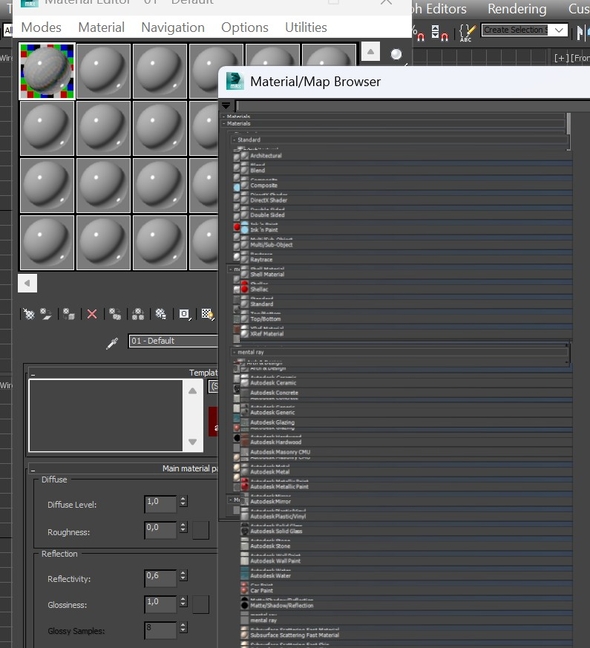
Task: Collapse the mental ray materials group
Action: pyautogui.click(x=400, y=352)
